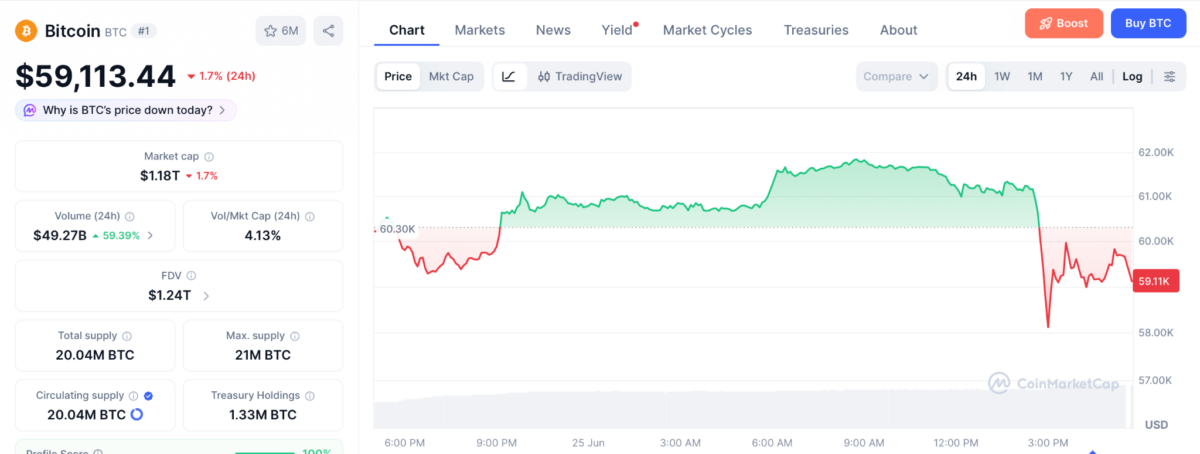Click the verified checkmark beside Circulating supply
This screenshot has width=1200, height=454.
[149, 396]
